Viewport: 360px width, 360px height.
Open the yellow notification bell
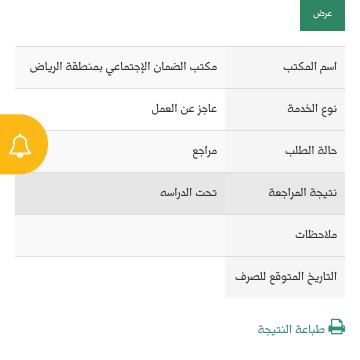point(20,146)
